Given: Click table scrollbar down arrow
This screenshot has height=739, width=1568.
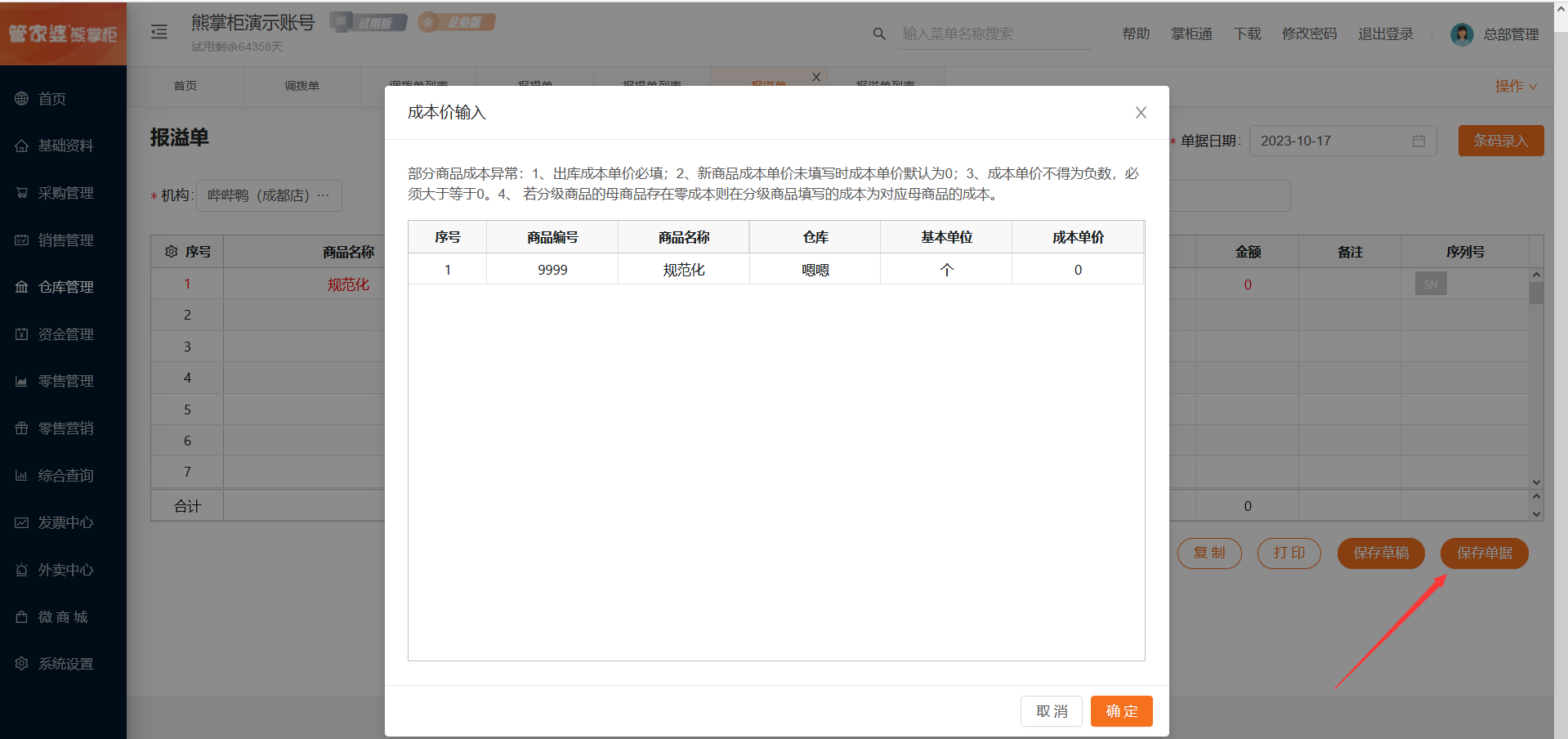Looking at the screenshot, I should pos(1536,482).
